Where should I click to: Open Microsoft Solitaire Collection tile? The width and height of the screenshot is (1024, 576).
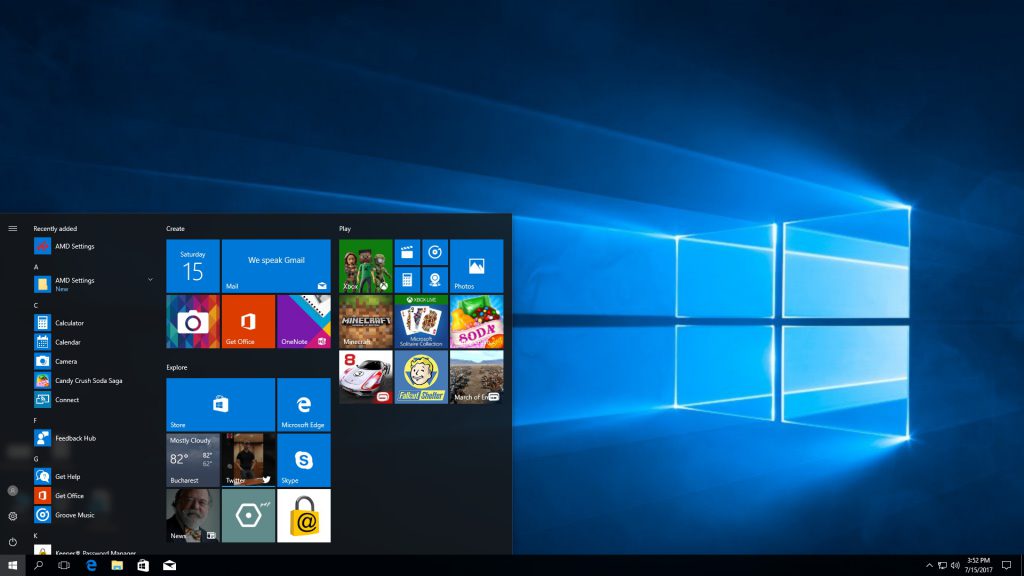(421, 321)
